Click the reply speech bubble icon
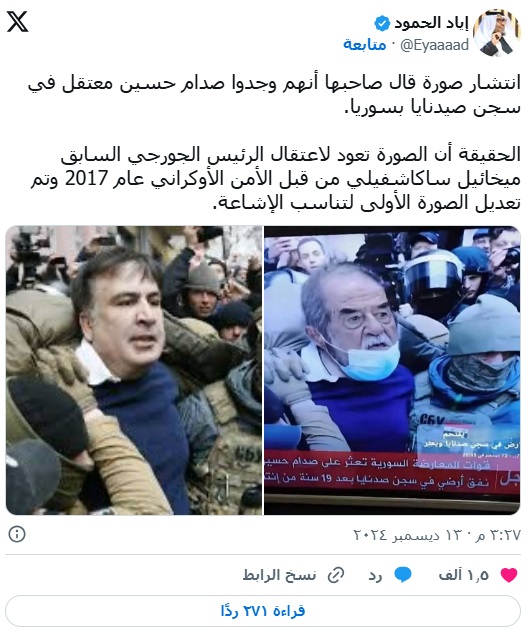This screenshot has height=638, width=530. pyautogui.click(x=403, y=575)
